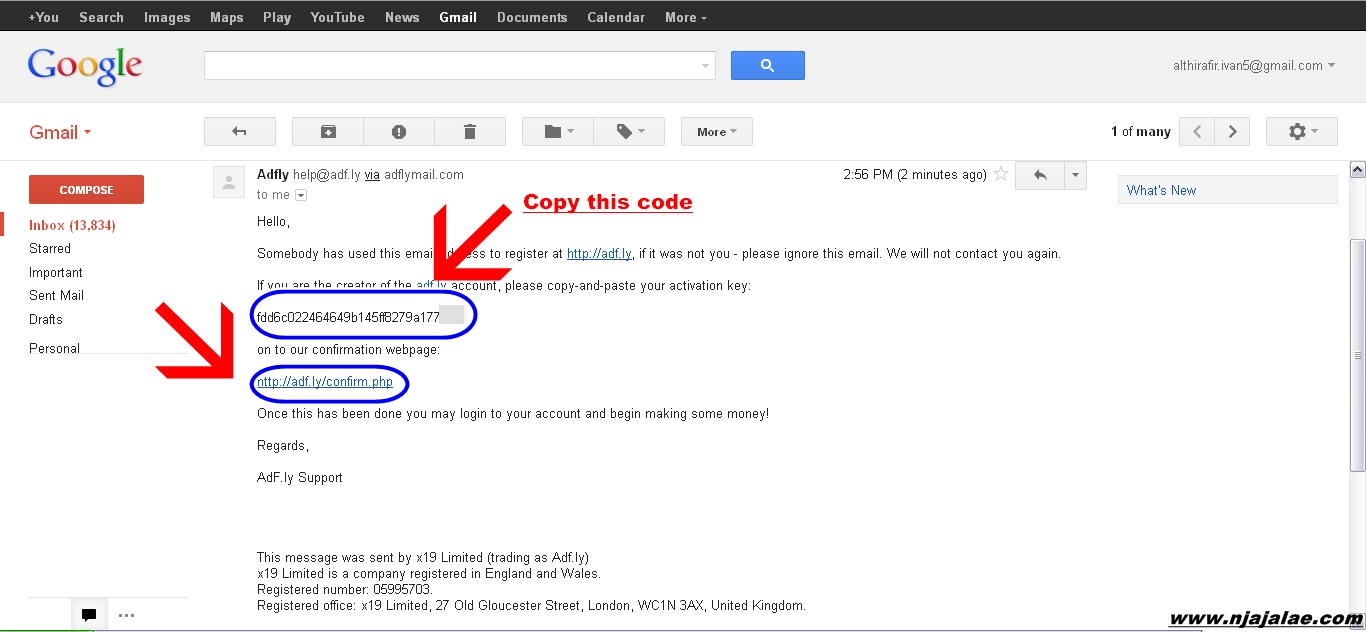Open the More actions dropdown
Screen dimensions: 1366x632
(717, 132)
